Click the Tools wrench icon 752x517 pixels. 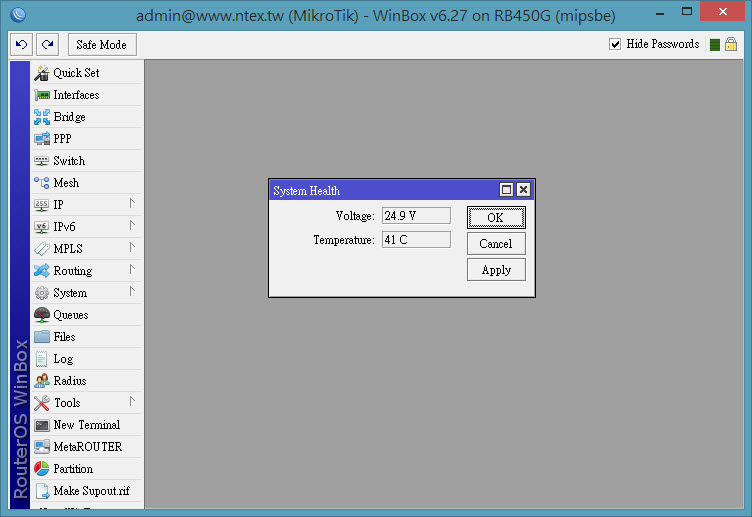click(x=42, y=403)
